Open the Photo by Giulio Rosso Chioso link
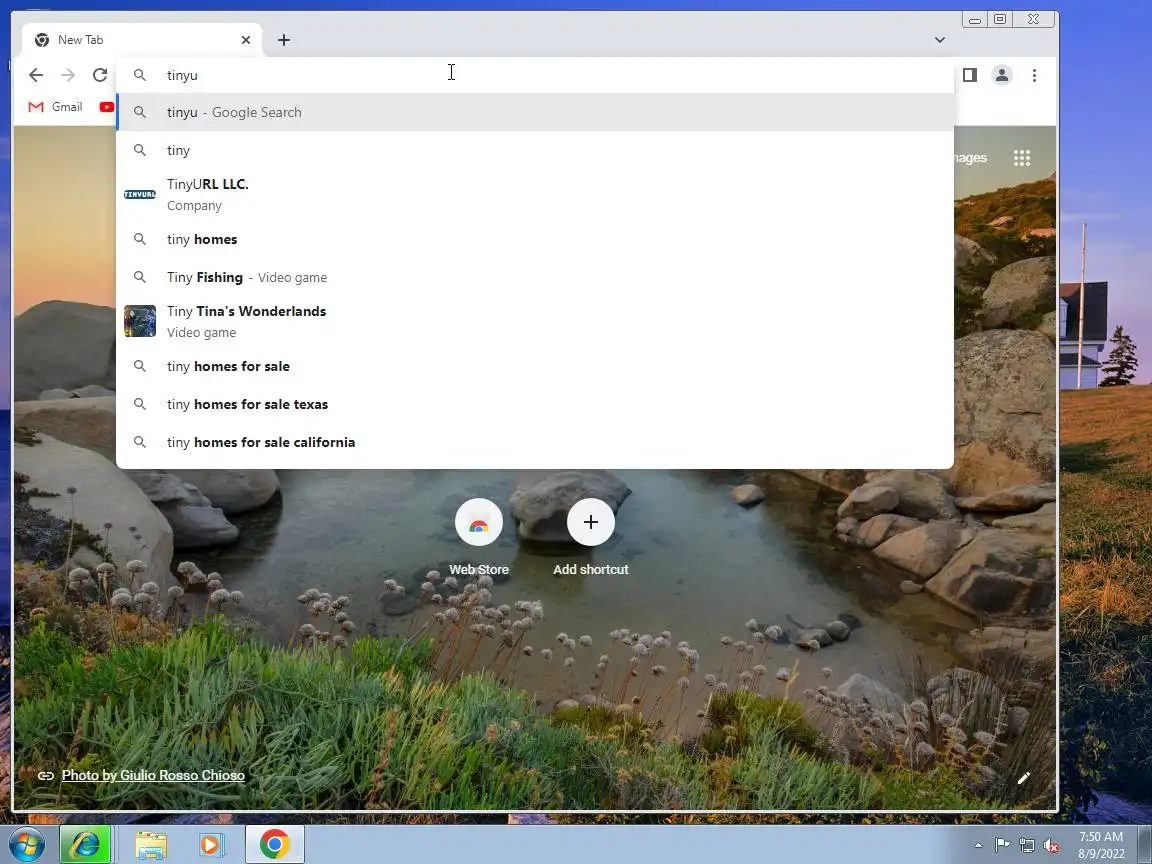This screenshot has width=1152, height=864. pyautogui.click(x=153, y=775)
